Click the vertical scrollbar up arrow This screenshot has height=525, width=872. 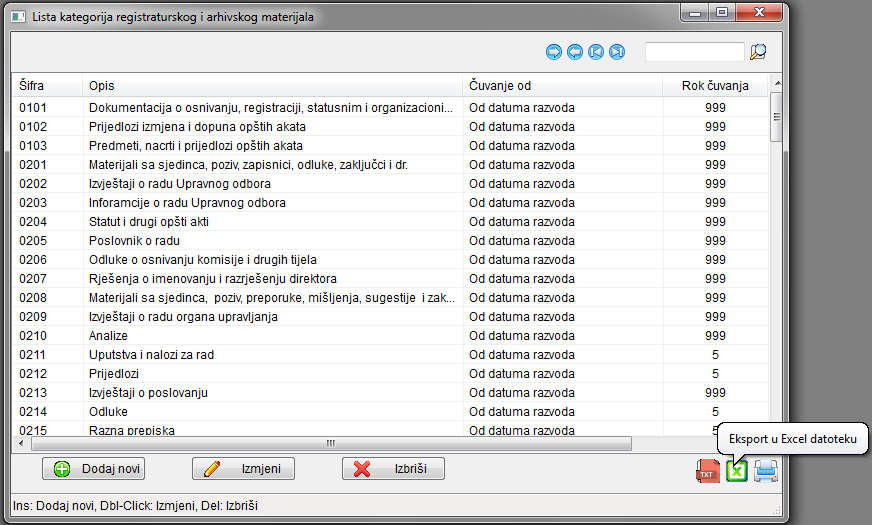point(776,85)
